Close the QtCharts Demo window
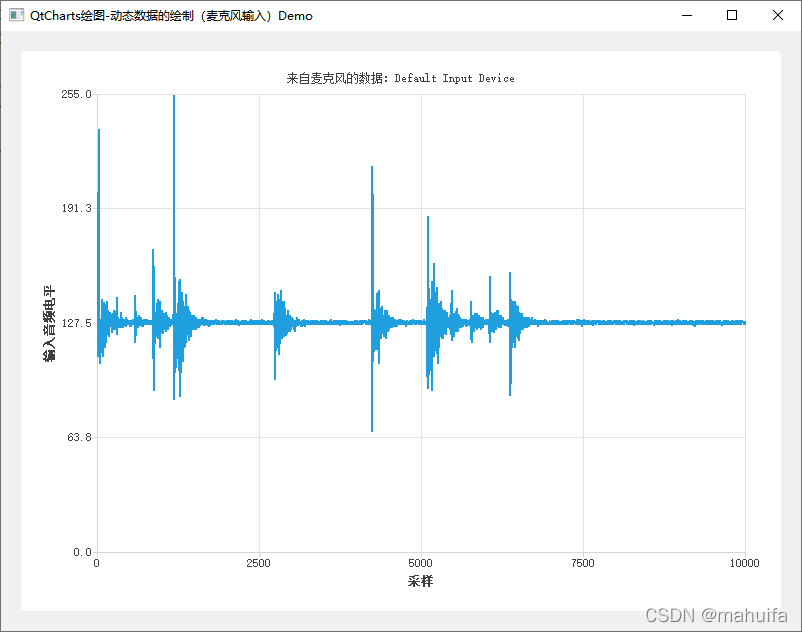The height and width of the screenshot is (632, 802). tap(777, 15)
